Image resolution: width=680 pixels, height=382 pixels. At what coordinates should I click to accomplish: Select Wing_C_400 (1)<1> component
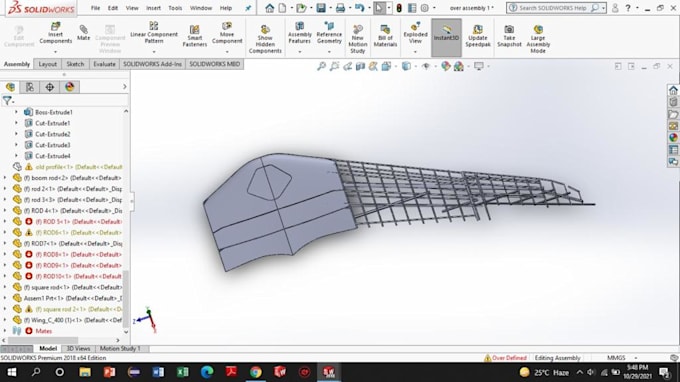click(72, 320)
